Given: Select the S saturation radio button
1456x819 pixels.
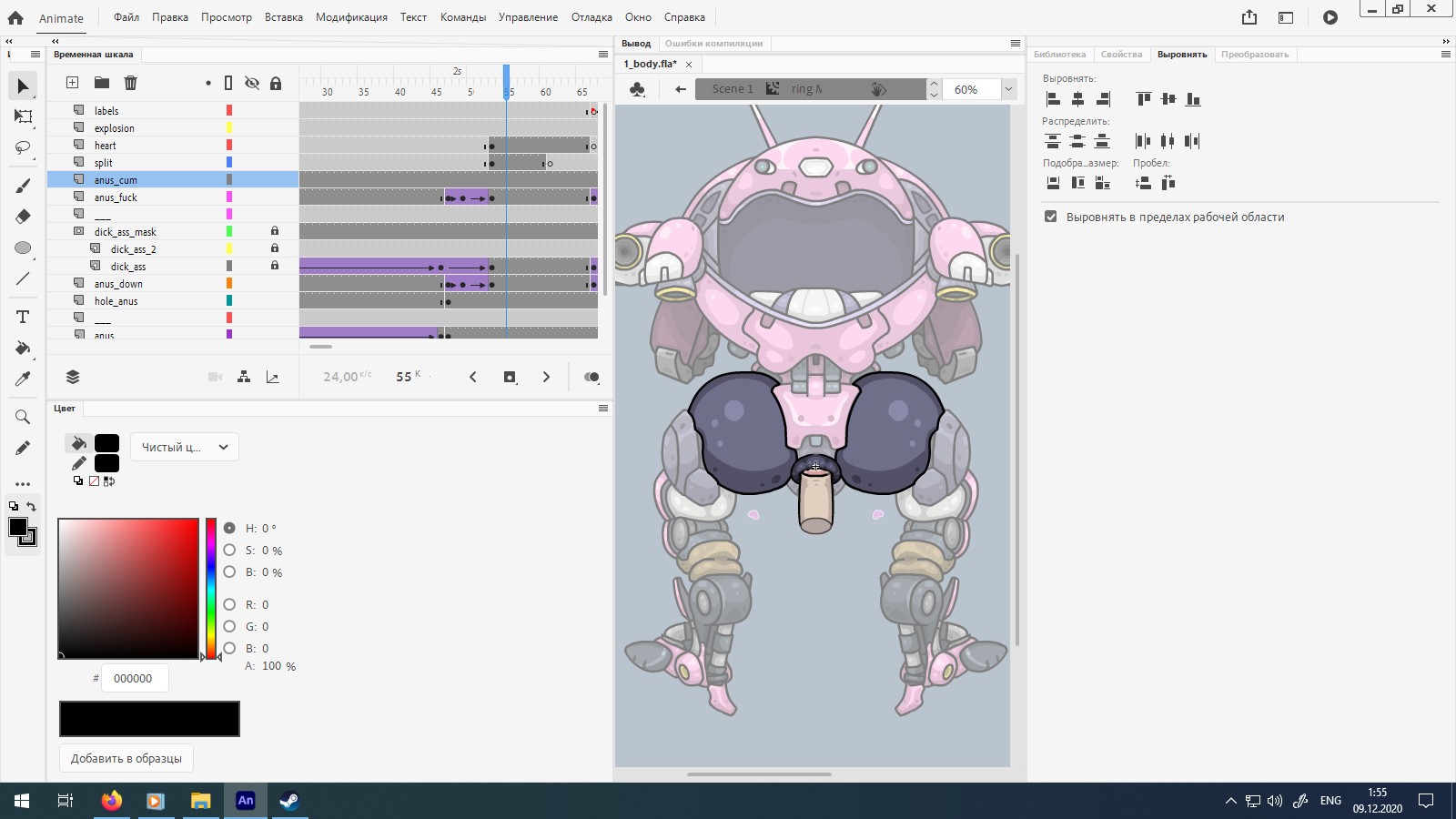Looking at the screenshot, I should pos(229,550).
